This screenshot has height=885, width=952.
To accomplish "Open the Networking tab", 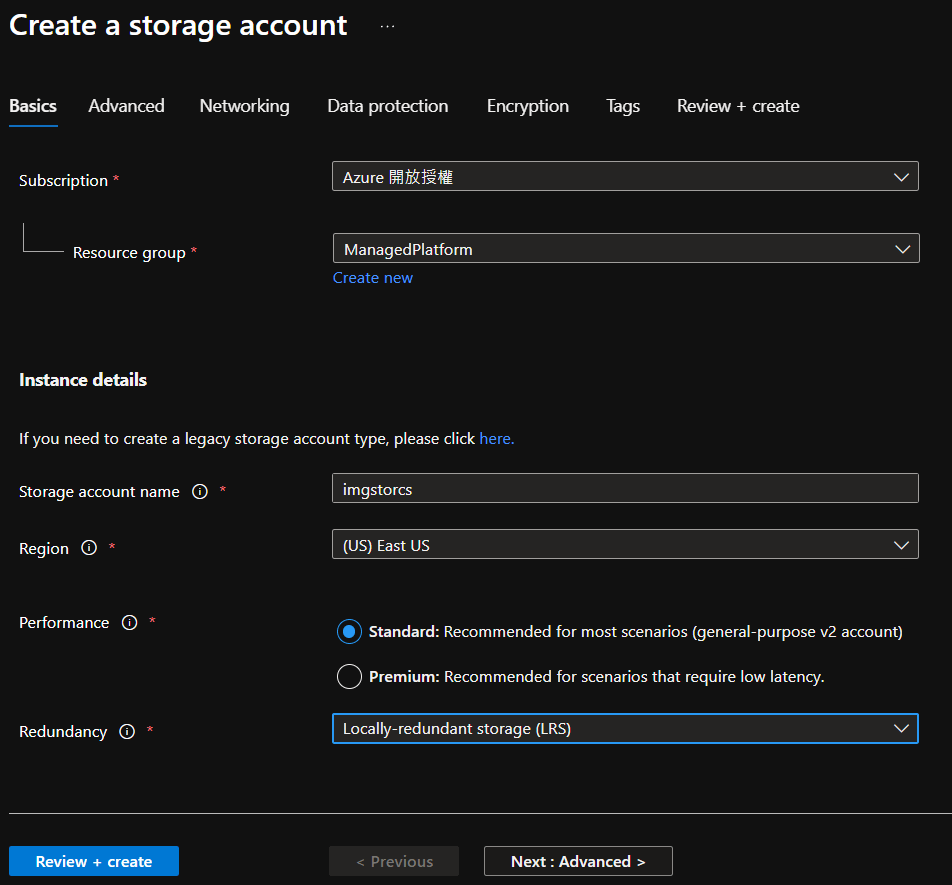I will click(x=244, y=106).
